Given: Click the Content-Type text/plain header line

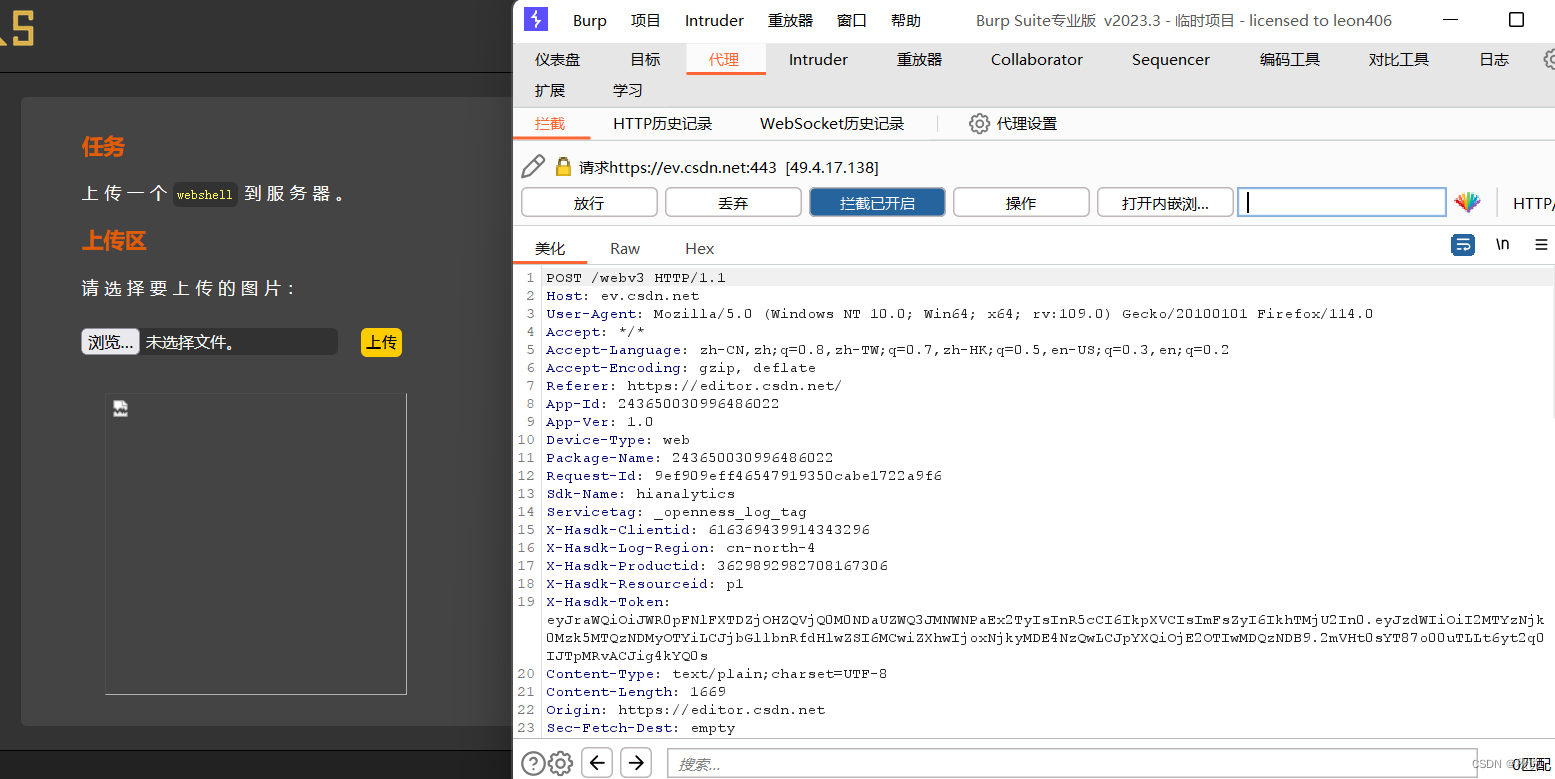Looking at the screenshot, I should click(x=716, y=673).
